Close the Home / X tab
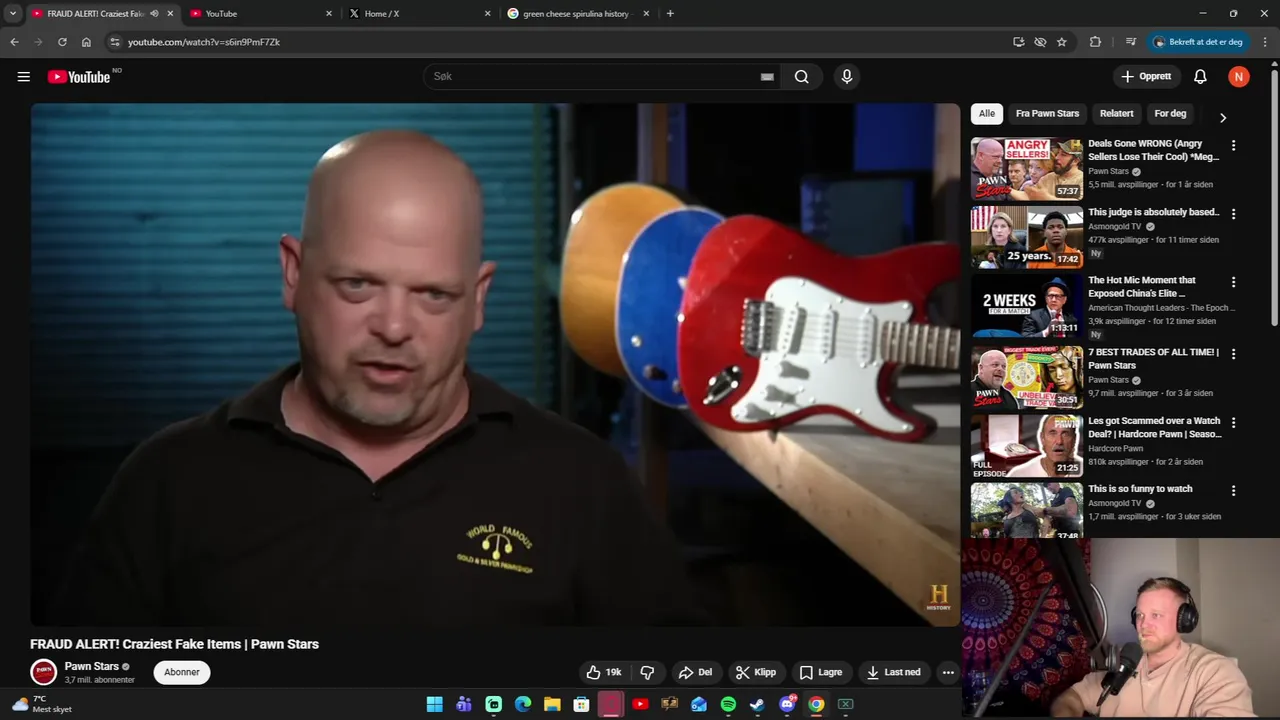This screenshot has width=1280, height=720. tap(488, 14)
